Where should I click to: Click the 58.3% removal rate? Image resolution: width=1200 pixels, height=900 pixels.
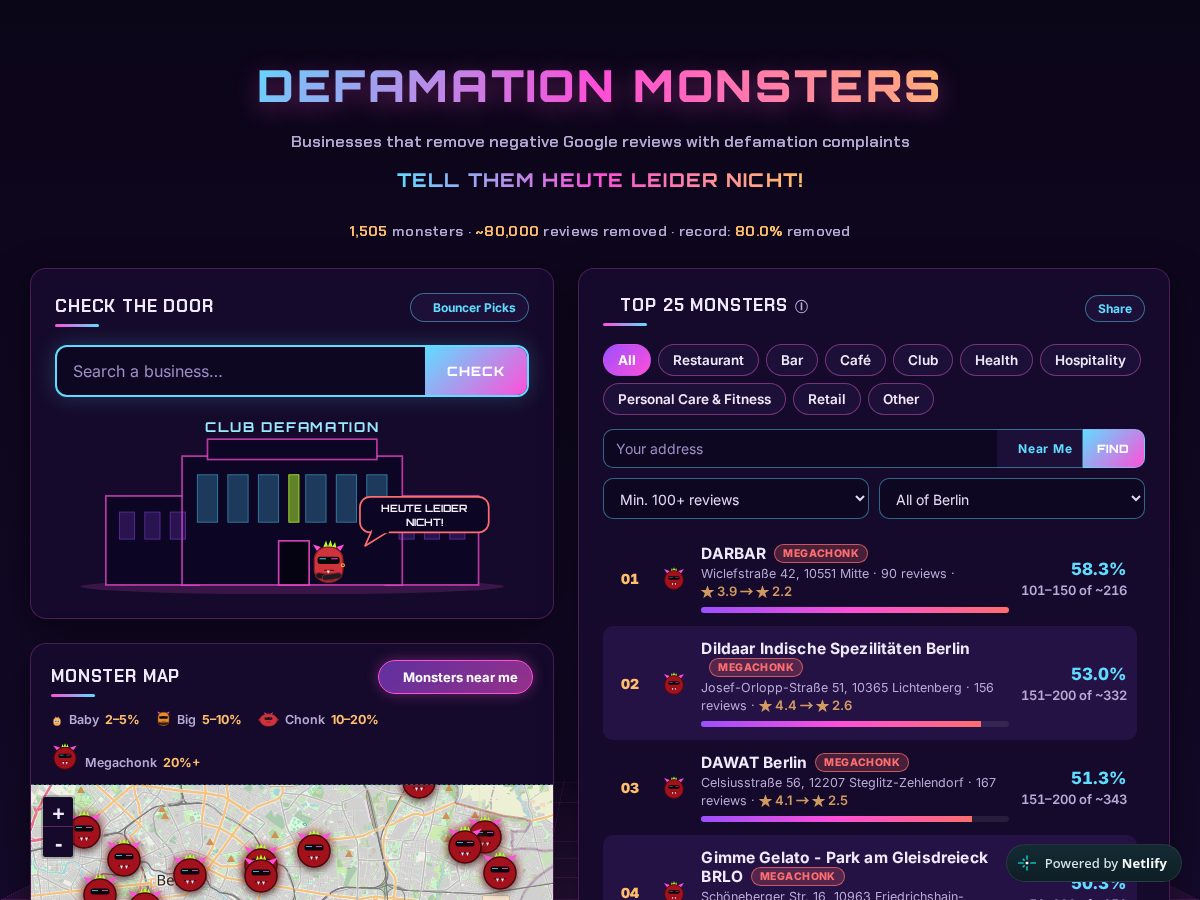tap(1098, 569)
